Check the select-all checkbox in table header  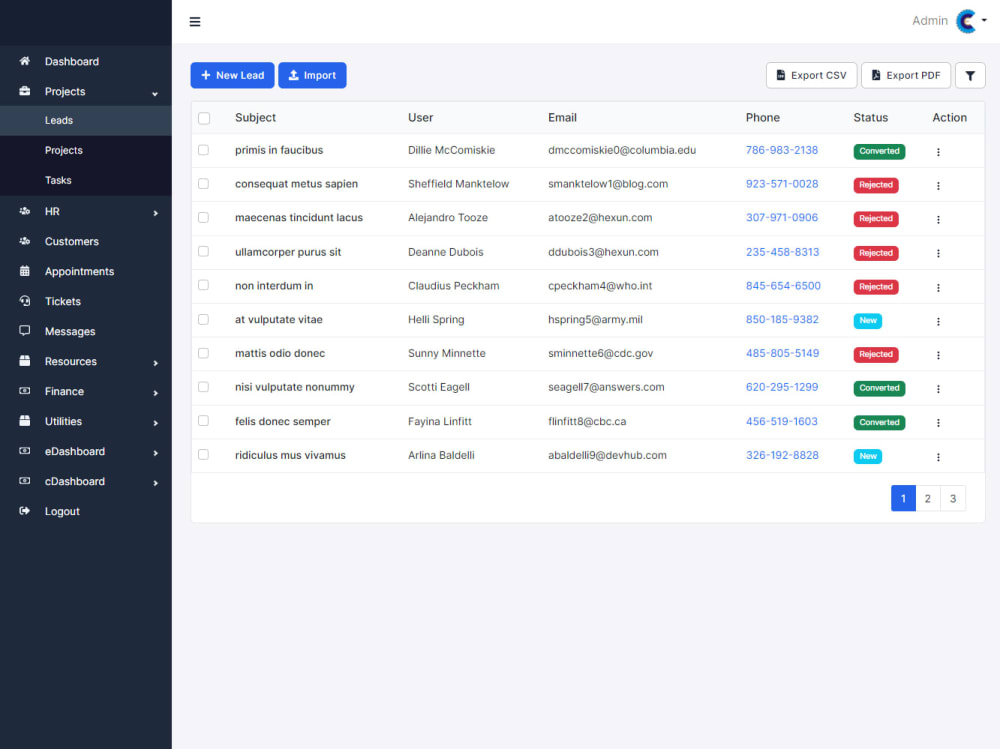click(204, 117)
